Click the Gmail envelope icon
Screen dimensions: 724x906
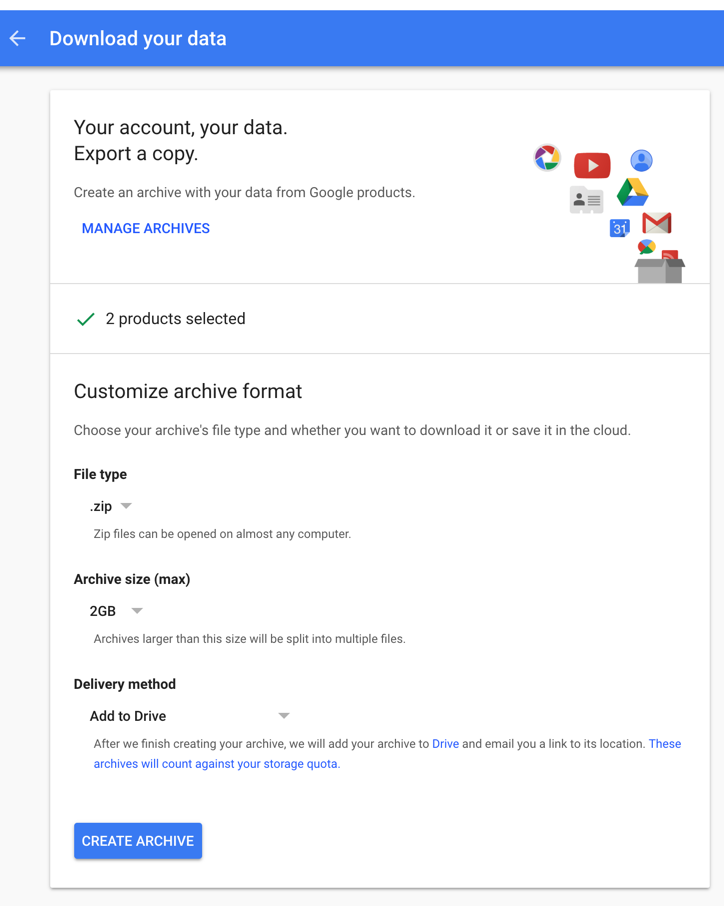[656, 223]
